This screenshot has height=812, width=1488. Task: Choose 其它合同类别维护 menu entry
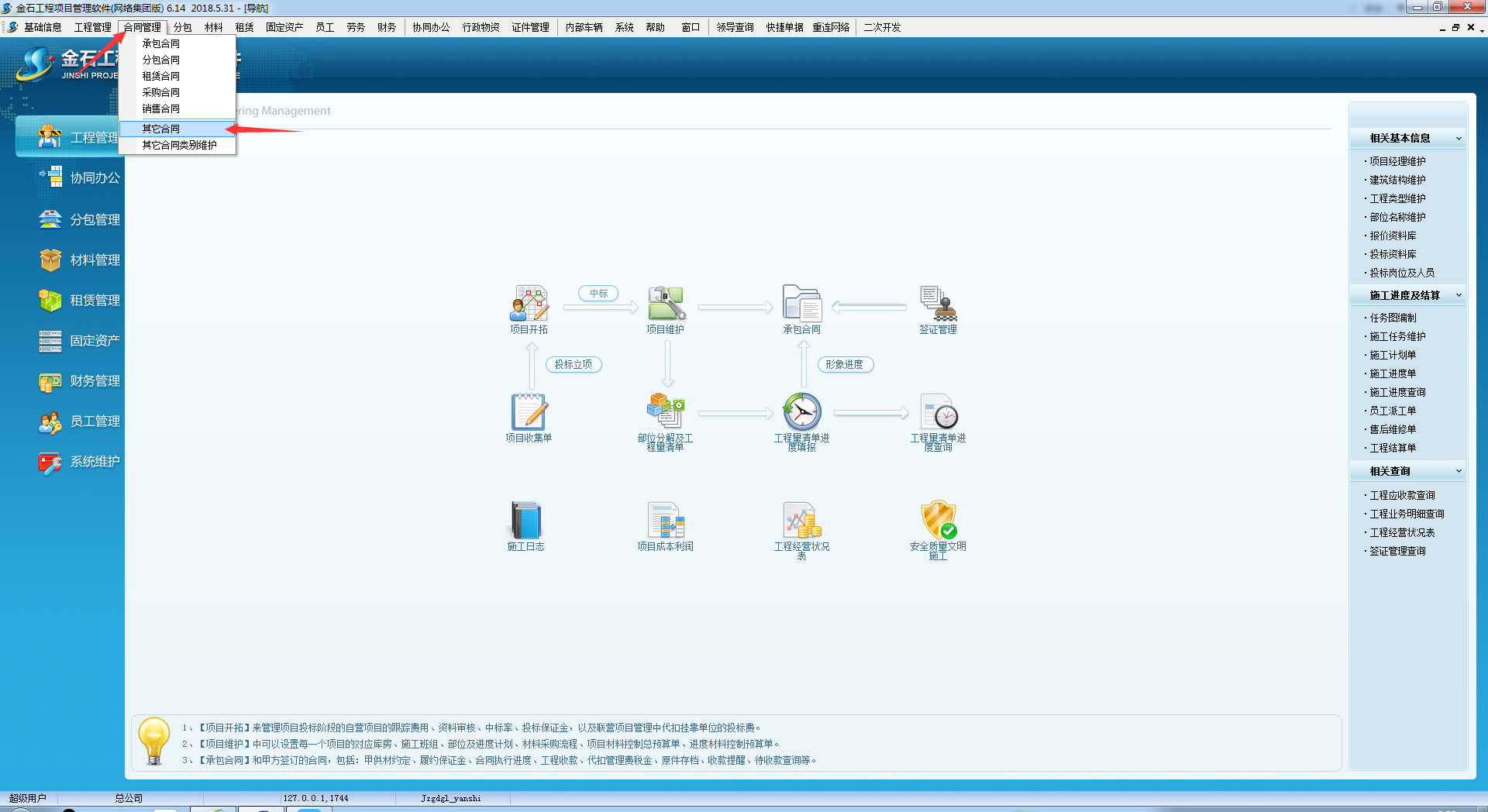pyautogui.click(x=177, y=145)
